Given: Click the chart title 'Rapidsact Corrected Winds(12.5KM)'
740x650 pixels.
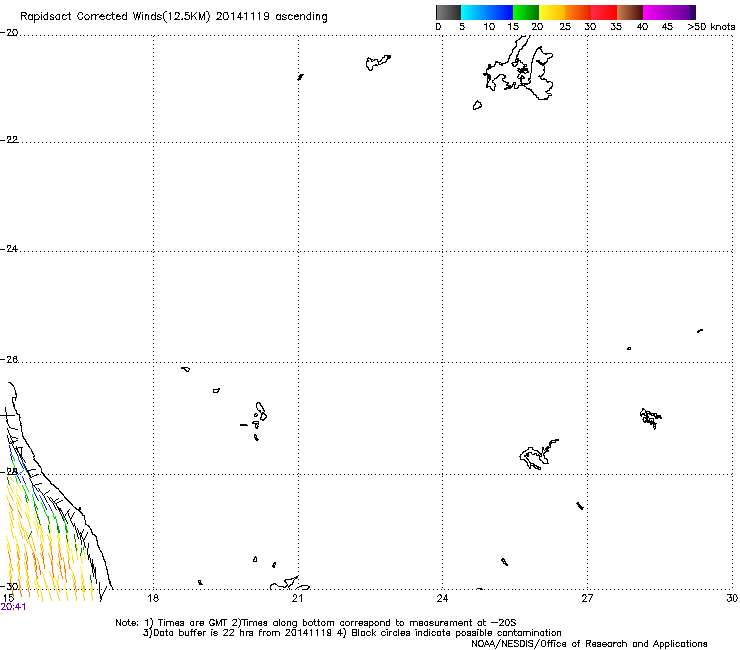Looking at the screenshot, I should pos(115,17).
